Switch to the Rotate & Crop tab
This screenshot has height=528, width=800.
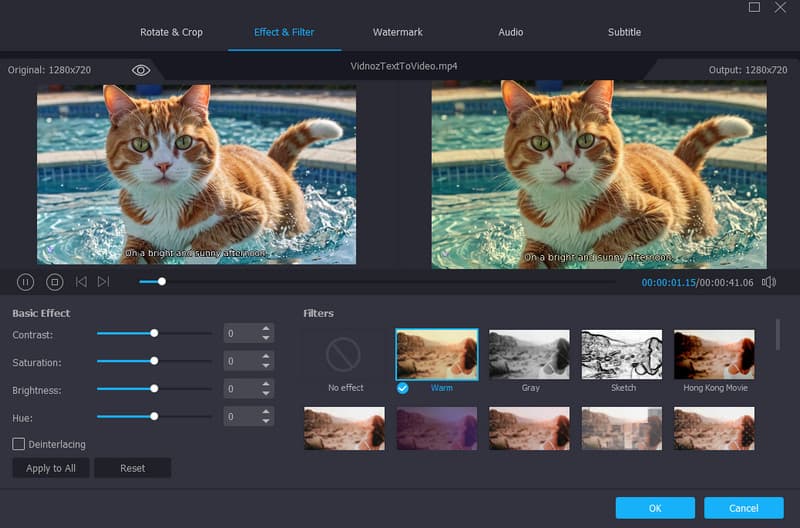coord(171,32)
